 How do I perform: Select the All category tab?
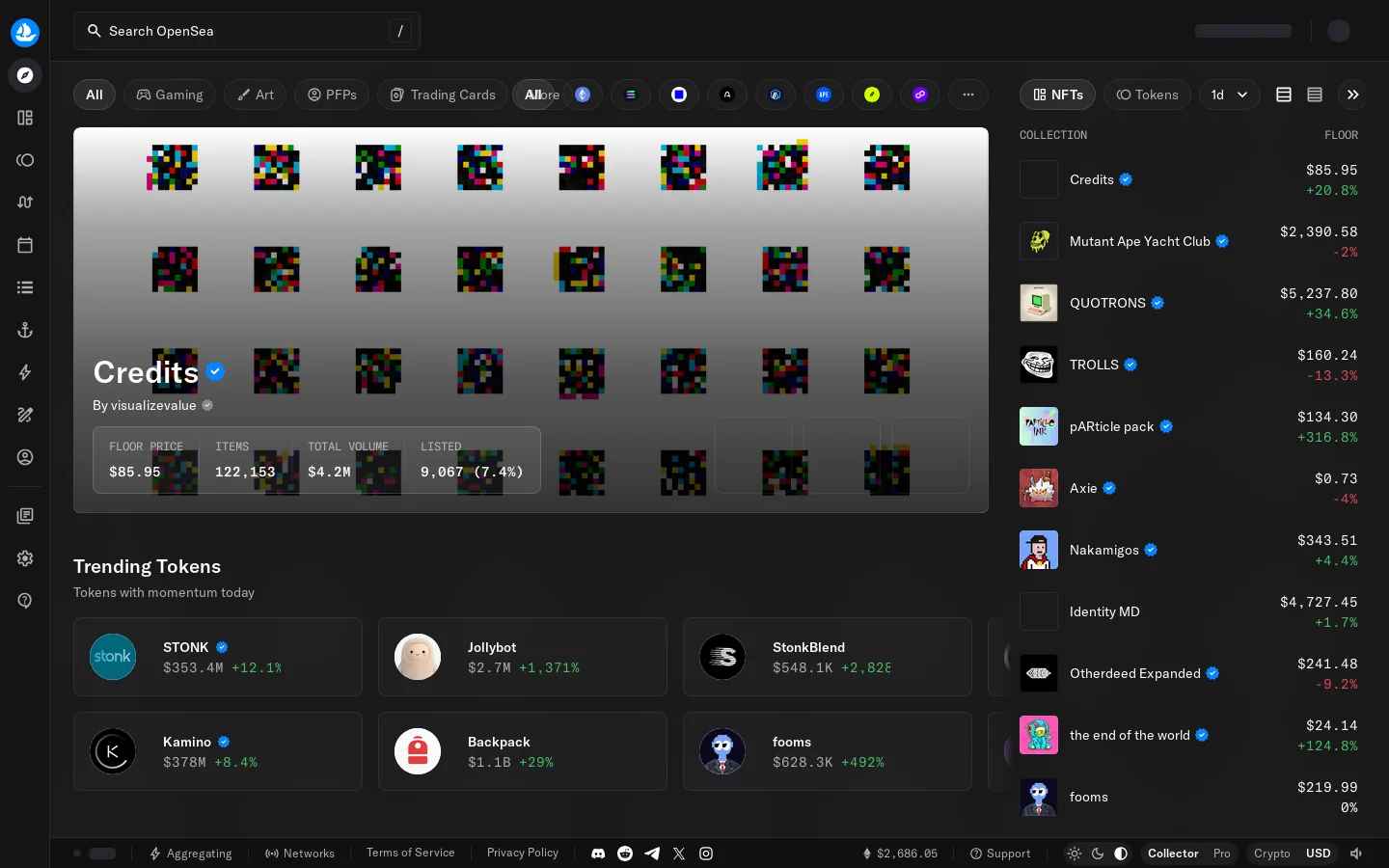point(95,95)
